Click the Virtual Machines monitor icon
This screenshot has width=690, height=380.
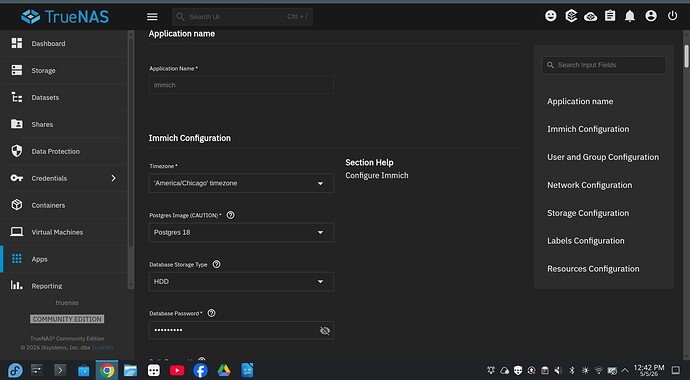point(17,232)
